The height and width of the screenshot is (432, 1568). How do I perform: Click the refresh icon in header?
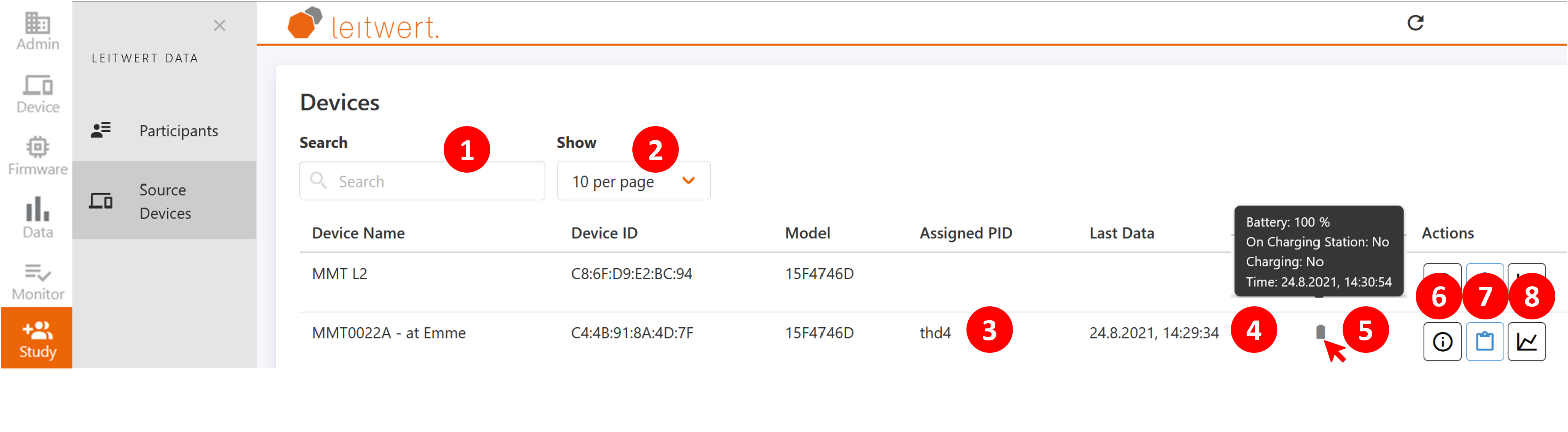pos(1415,23)
